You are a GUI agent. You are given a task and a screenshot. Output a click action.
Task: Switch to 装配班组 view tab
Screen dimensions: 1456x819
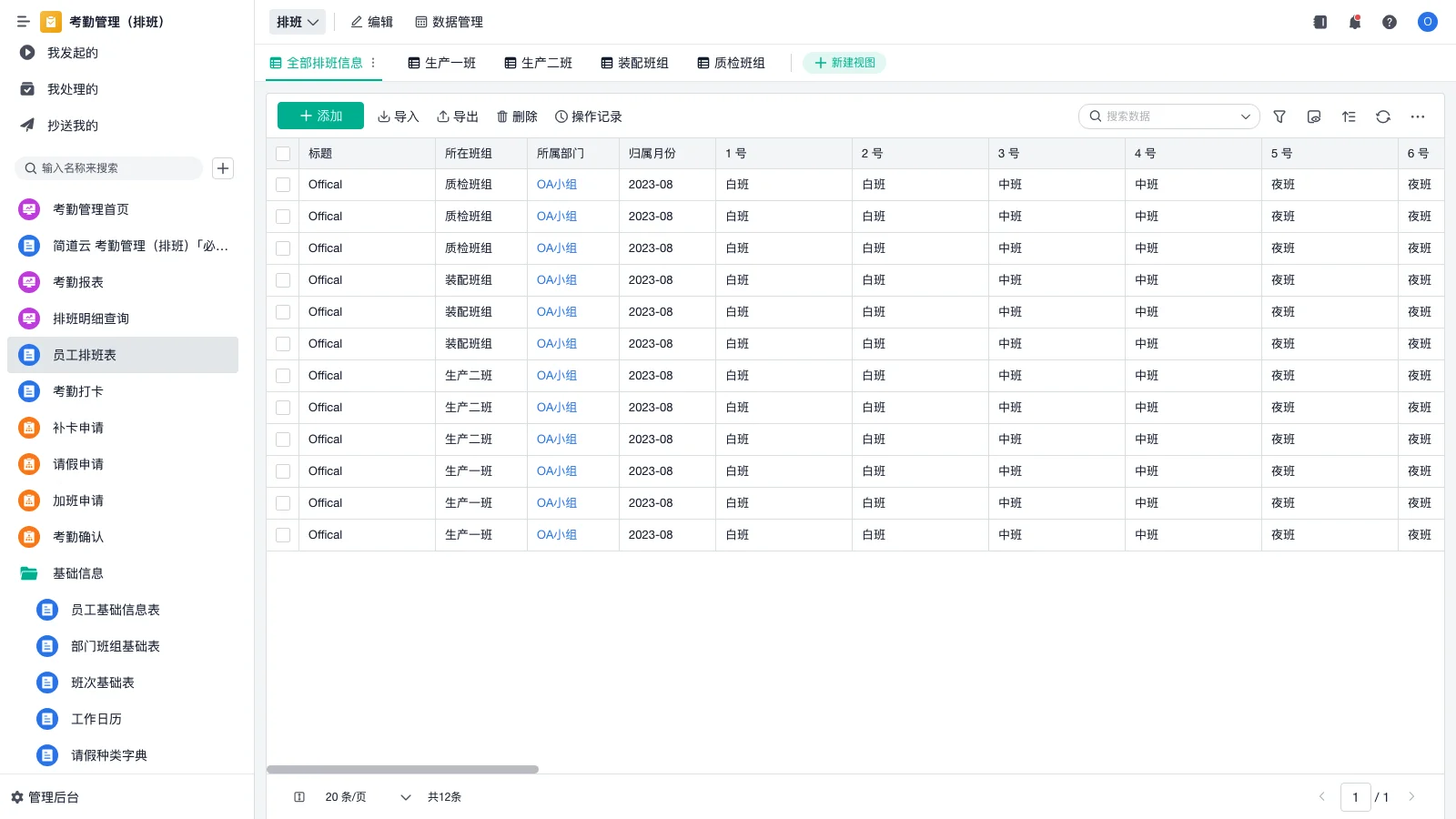pos(635,63)
